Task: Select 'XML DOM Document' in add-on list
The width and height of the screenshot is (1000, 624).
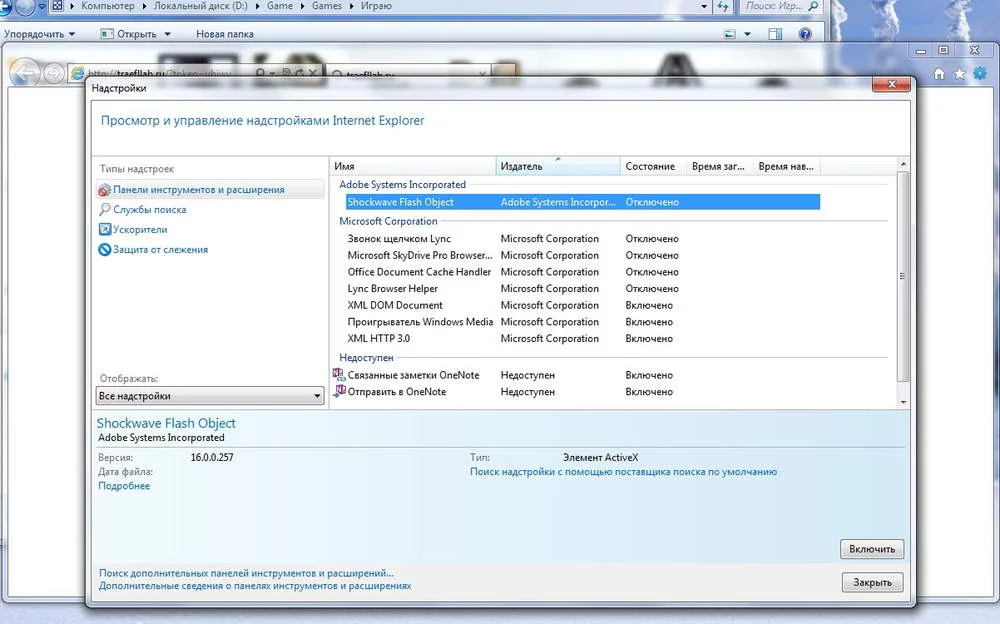Action: pyautogui.click(x=395, y=305)
